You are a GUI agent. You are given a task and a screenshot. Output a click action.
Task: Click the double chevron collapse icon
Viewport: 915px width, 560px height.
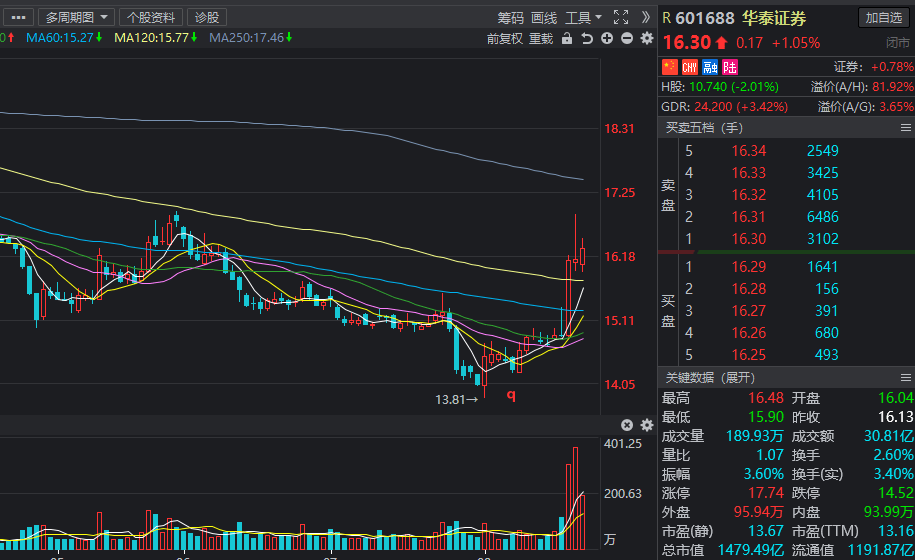(x=645, y=18)
